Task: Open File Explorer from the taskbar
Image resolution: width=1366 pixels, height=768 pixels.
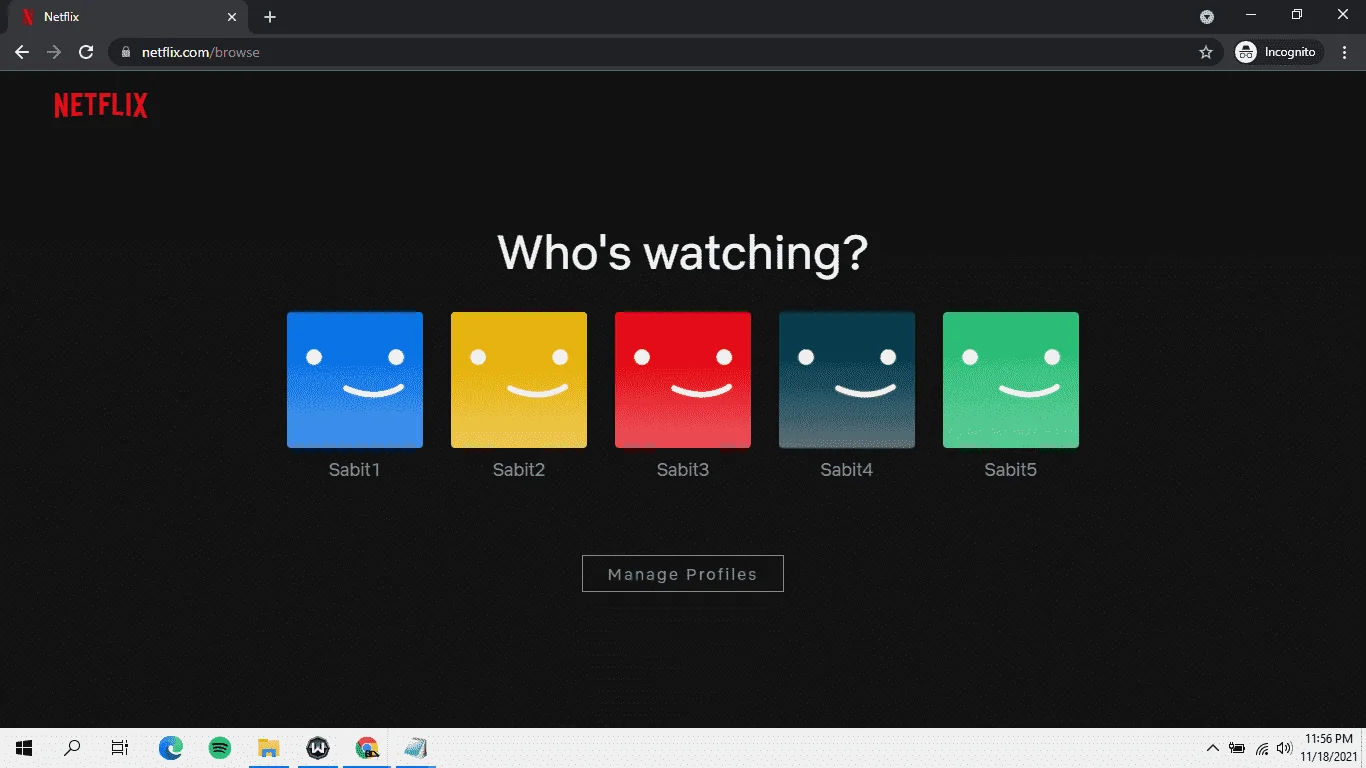Action: tap(269, 748)
